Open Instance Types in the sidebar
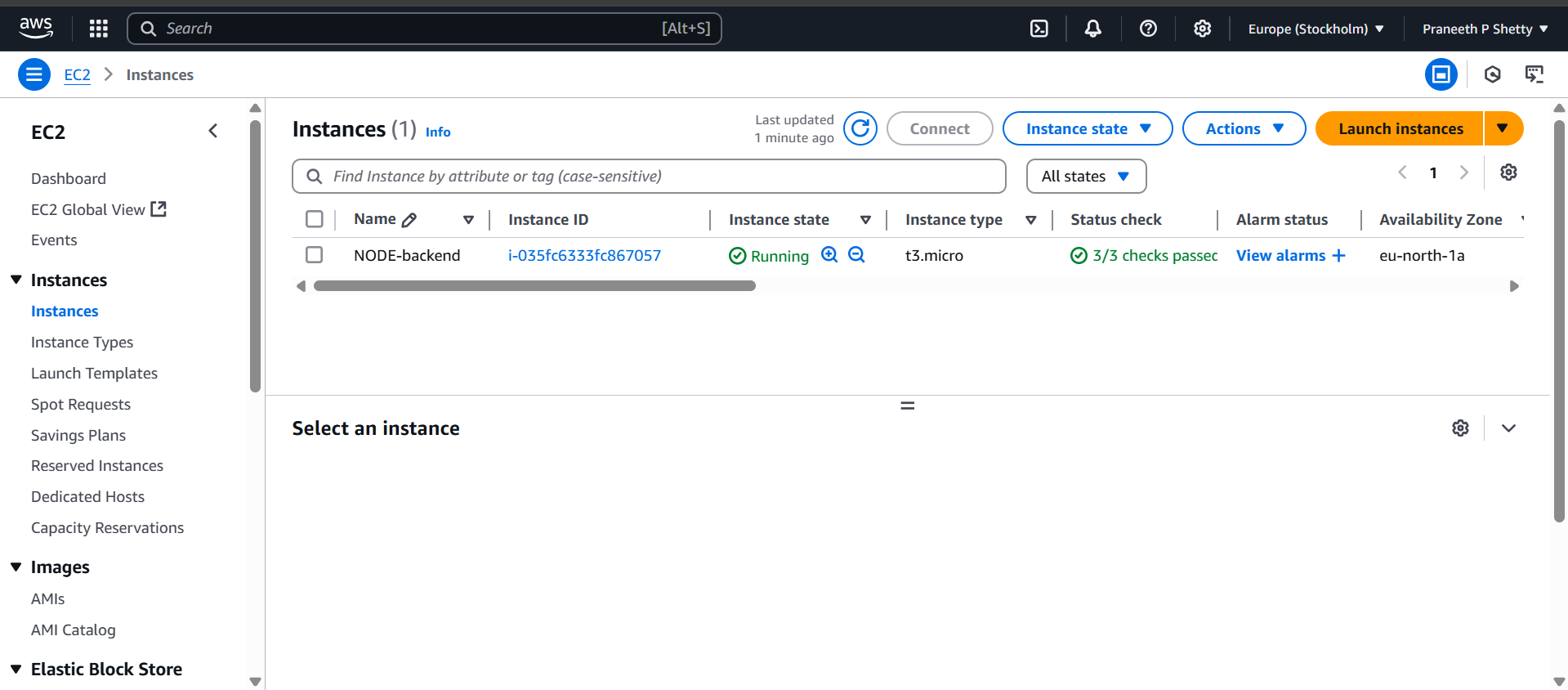 [82, 342]
